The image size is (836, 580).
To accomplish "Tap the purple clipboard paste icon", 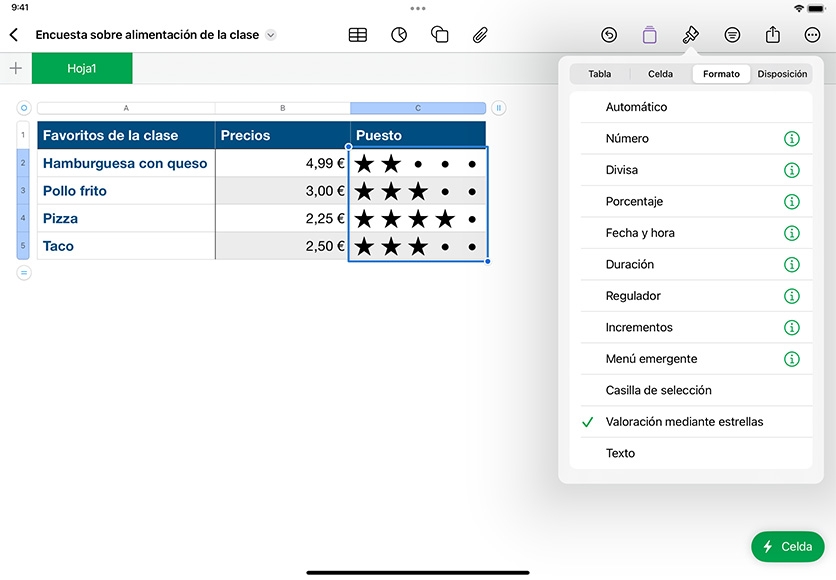I will point(649,35).
